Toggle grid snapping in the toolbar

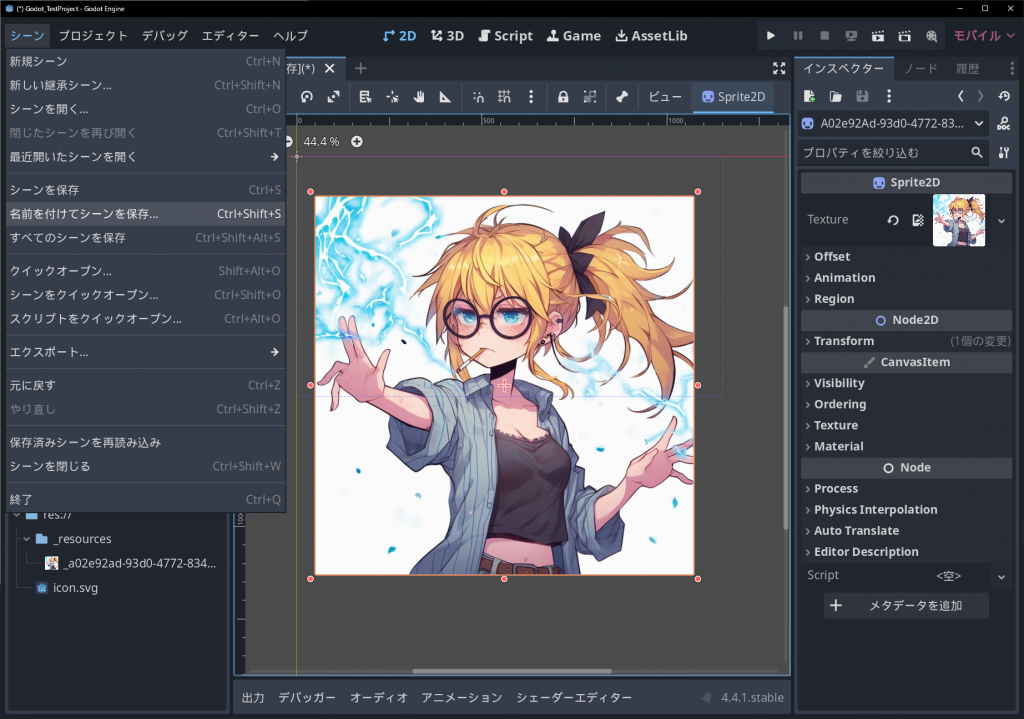point(505,97)
